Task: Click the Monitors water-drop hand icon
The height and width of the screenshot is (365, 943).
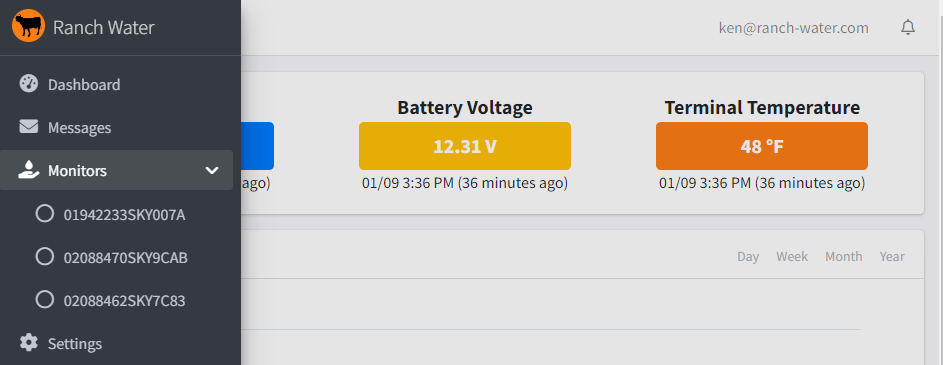Action: [28, 170]
